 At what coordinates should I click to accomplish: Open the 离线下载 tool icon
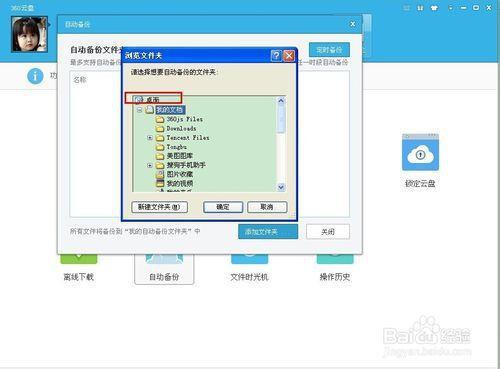79,259
